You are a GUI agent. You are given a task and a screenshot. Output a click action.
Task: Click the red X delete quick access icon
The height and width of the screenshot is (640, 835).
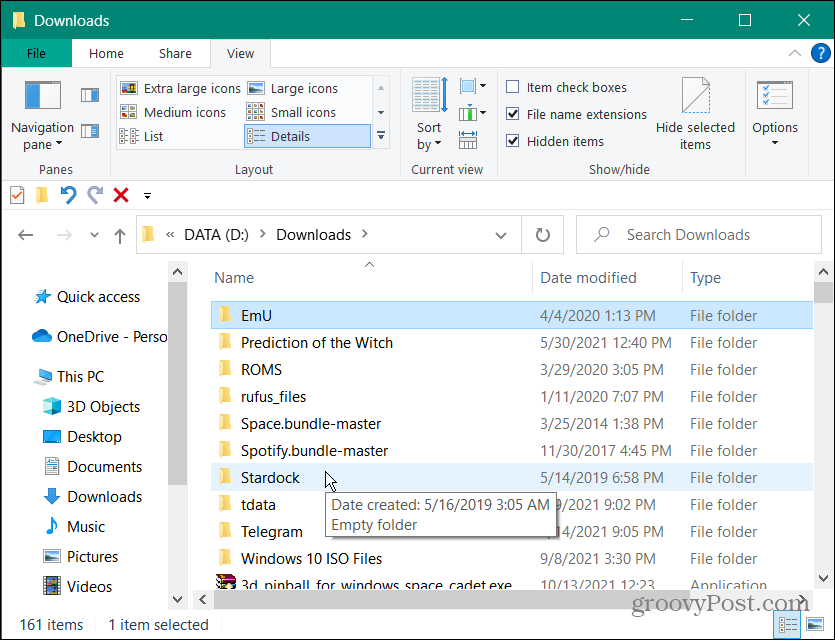coord(121,196)
